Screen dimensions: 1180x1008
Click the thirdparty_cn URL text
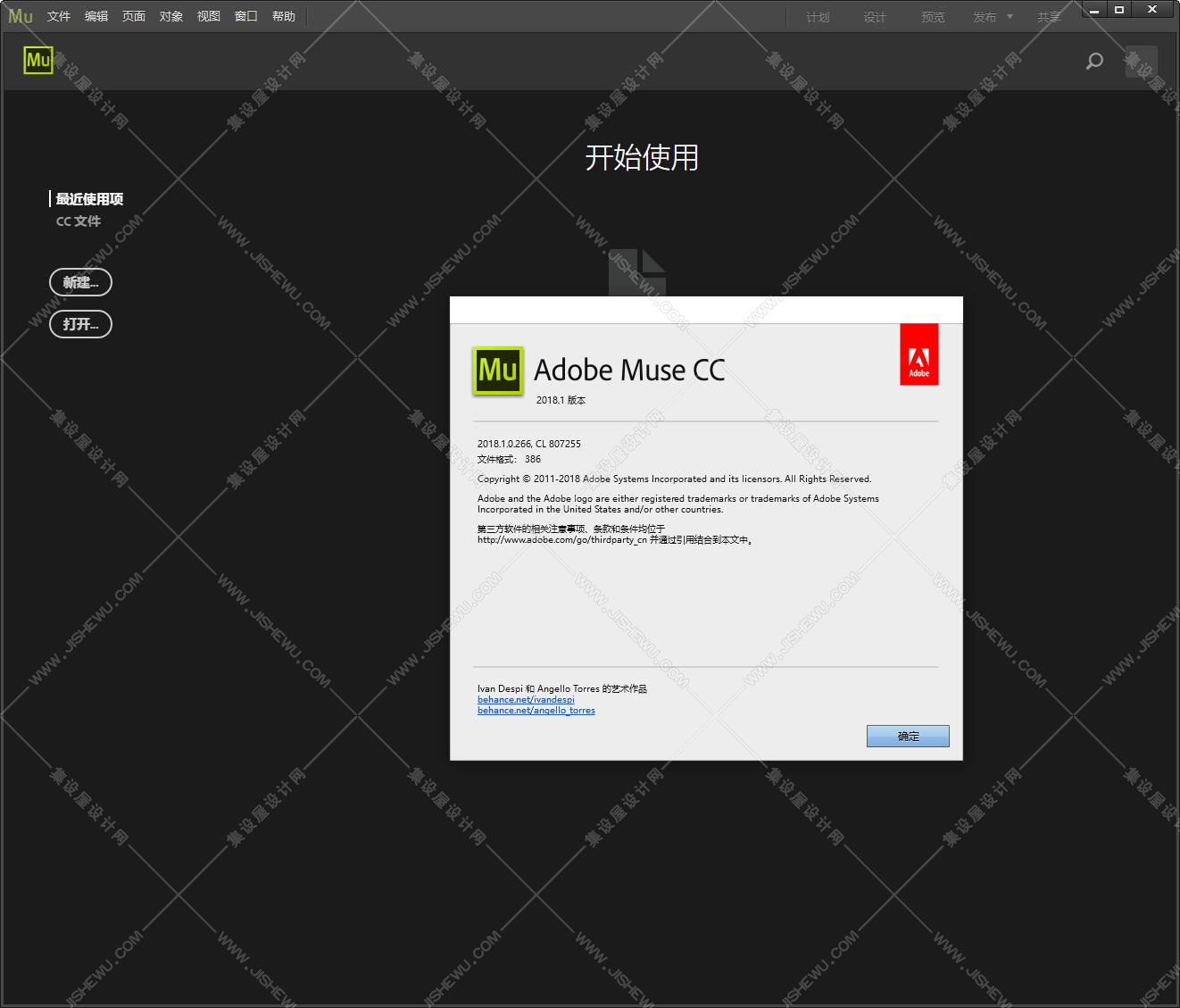(x=561, y=540)
